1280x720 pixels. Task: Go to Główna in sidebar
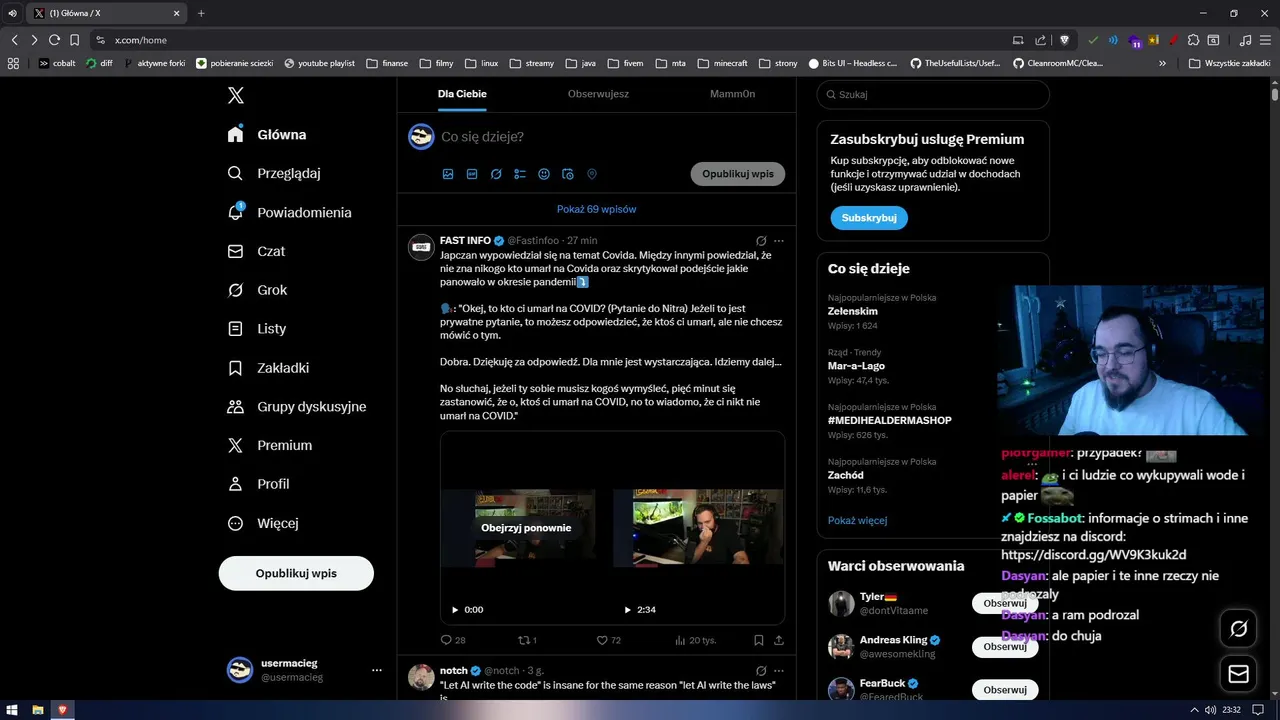[267, 134]
